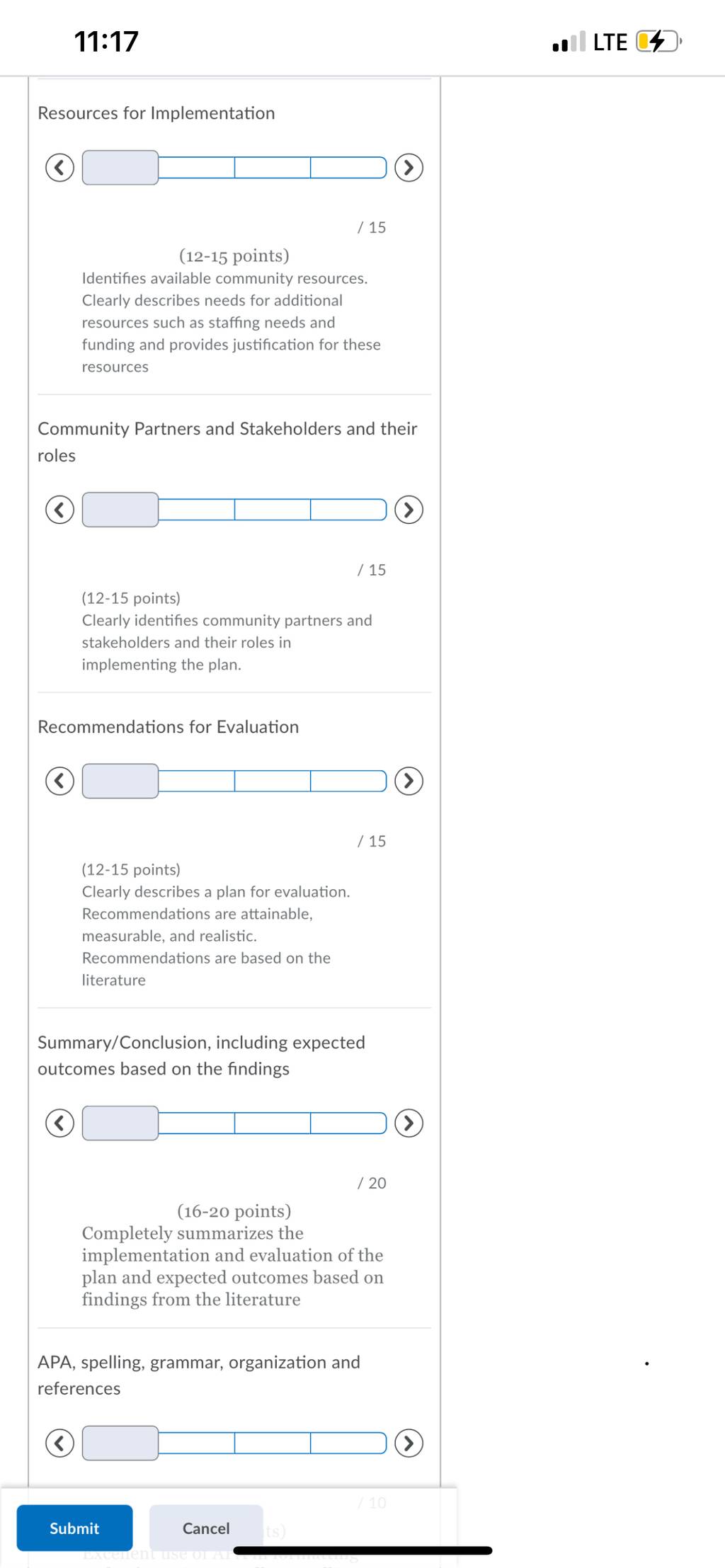
Task: Click next level arrow for Community Partners criterion
Action: 409,510
